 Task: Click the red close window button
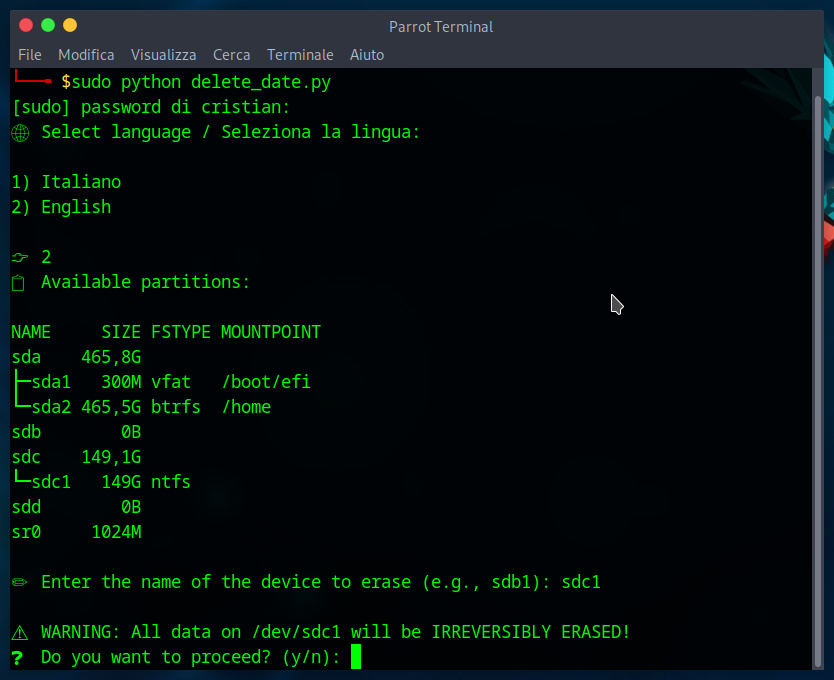tap(26, 25)
